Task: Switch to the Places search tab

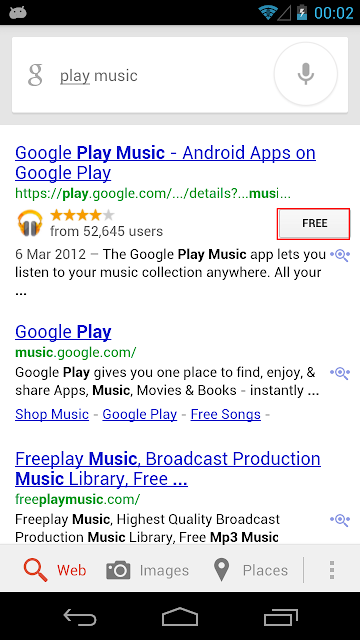Action: pyautogui.click(x=251, y=570)
